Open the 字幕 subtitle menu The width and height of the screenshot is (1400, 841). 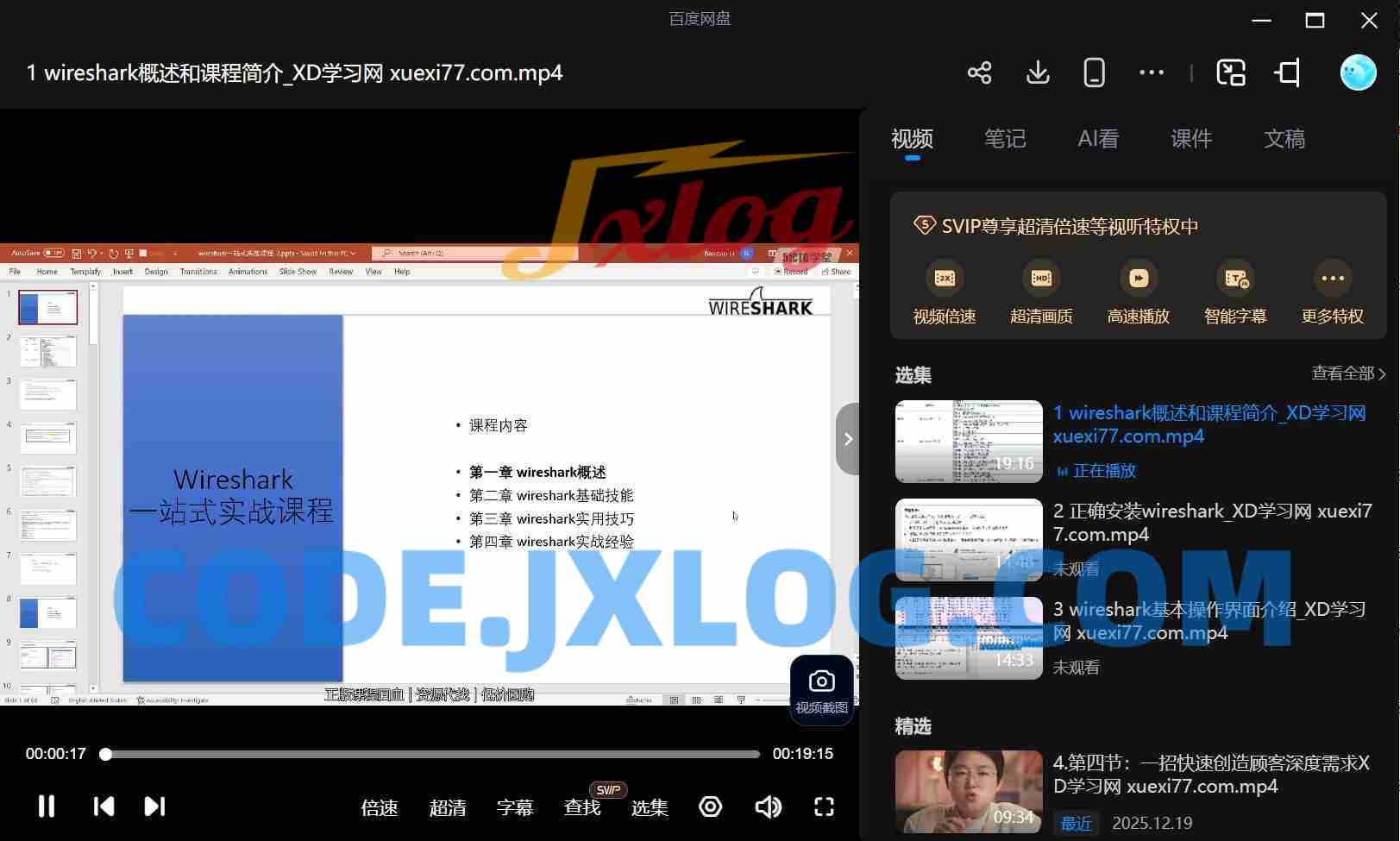click(515, 808)
